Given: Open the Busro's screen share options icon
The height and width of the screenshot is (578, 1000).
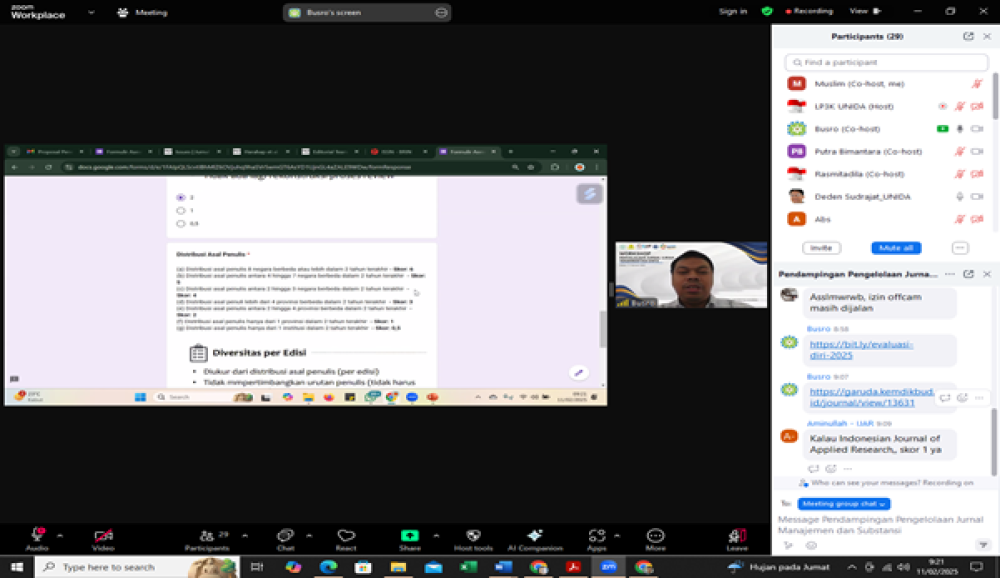Looking at the screenshot, I should (441, 12).
